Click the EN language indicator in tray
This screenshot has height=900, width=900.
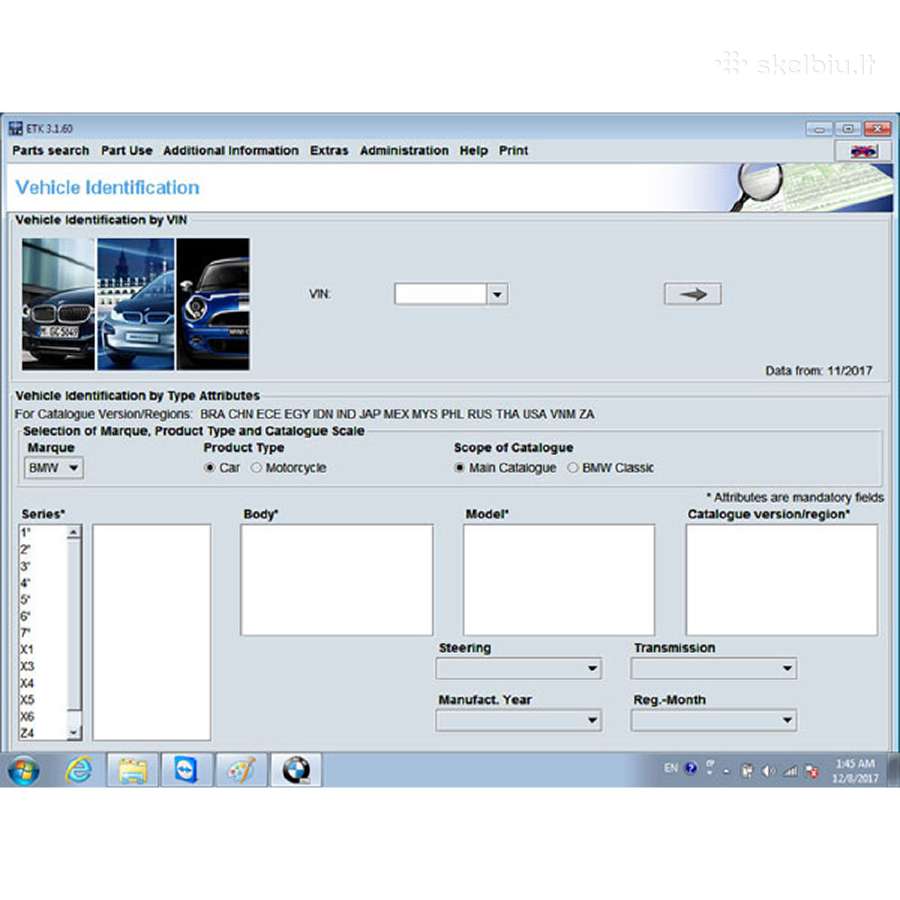(670, 768)
